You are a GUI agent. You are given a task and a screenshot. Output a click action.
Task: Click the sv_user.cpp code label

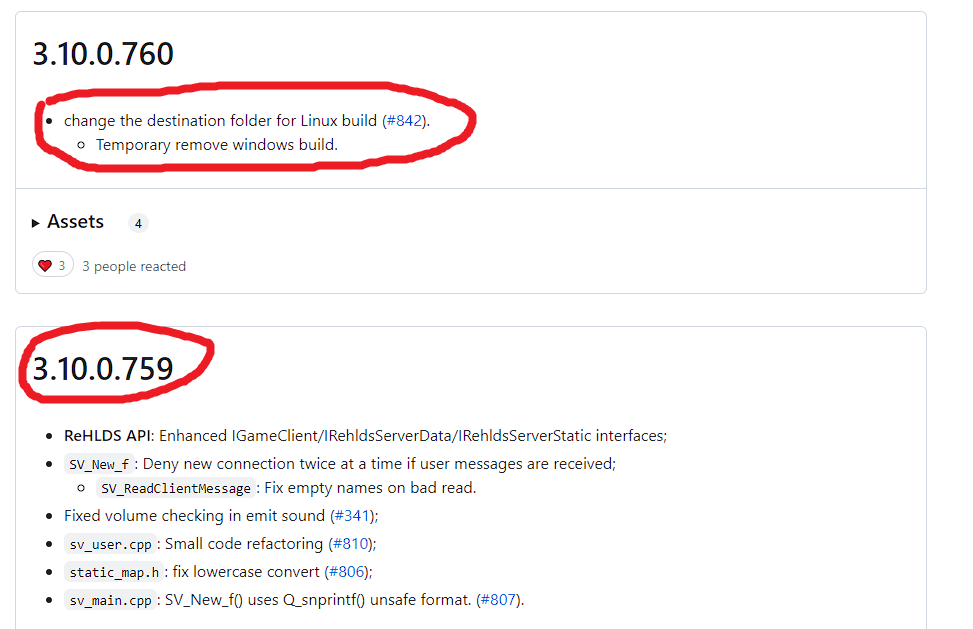coord(110,544)
